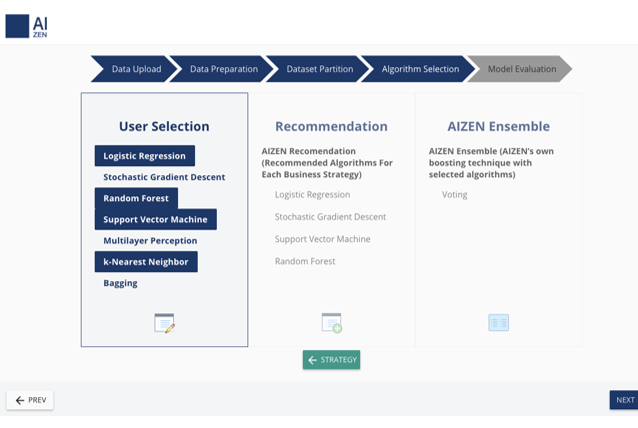This screenshot has width=638, height=428.
Task: Select the Recommendation panel heading
Action: [331, 127]
